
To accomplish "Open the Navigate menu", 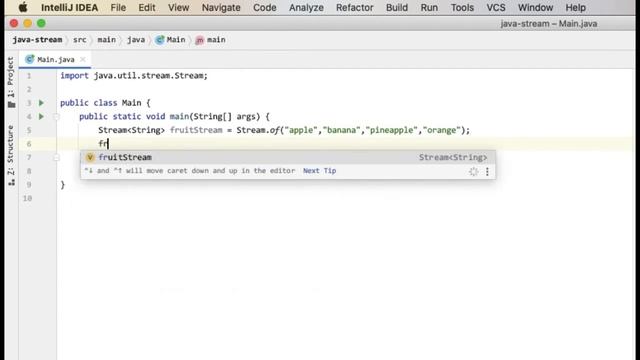I will click(221, 7).
